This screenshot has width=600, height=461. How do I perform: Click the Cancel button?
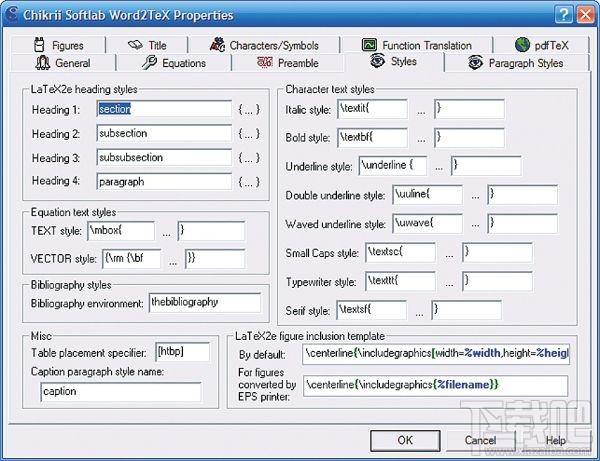tap(480, 440)
